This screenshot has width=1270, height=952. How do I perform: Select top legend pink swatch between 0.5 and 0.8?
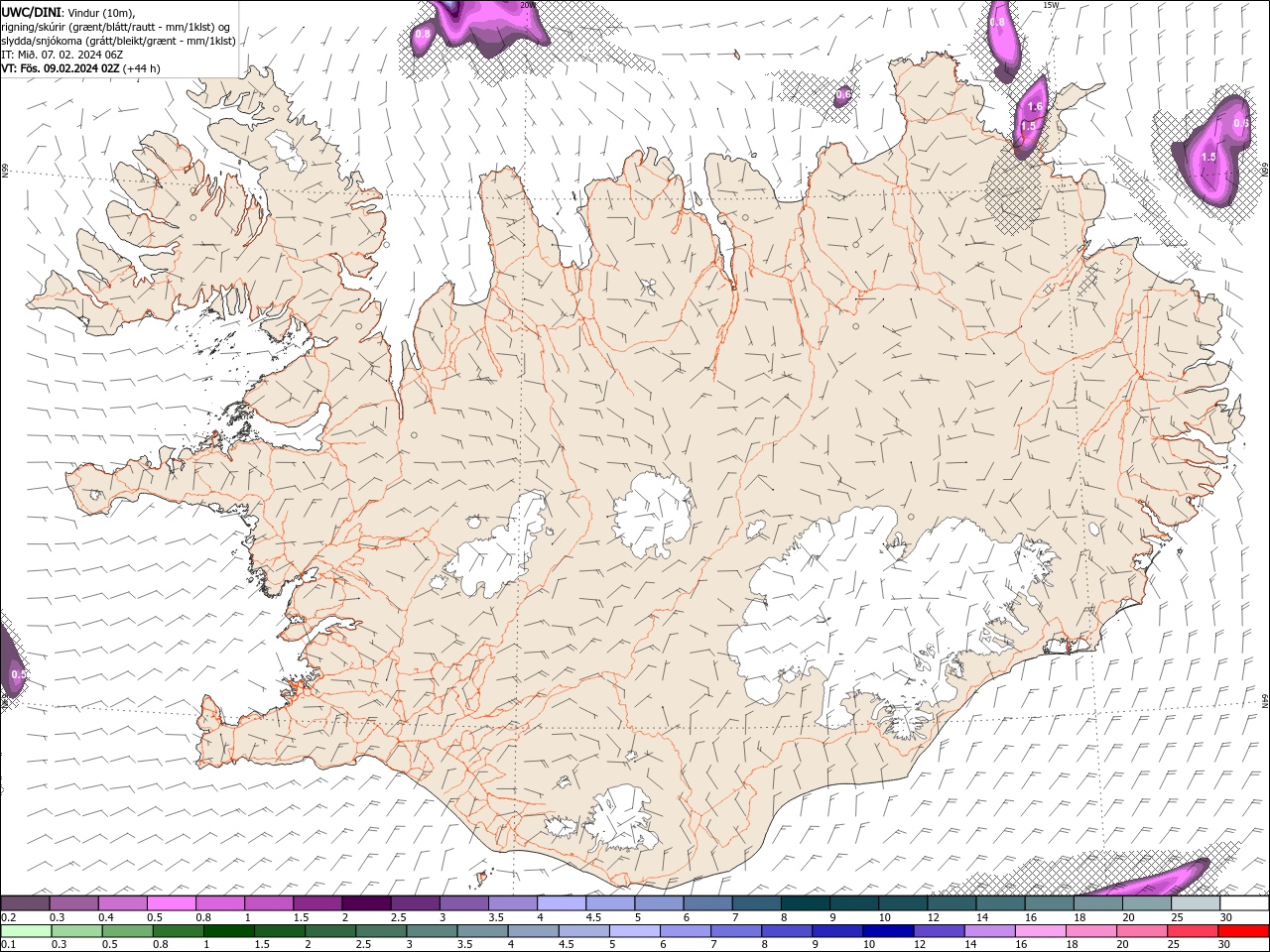pos(171,903)
